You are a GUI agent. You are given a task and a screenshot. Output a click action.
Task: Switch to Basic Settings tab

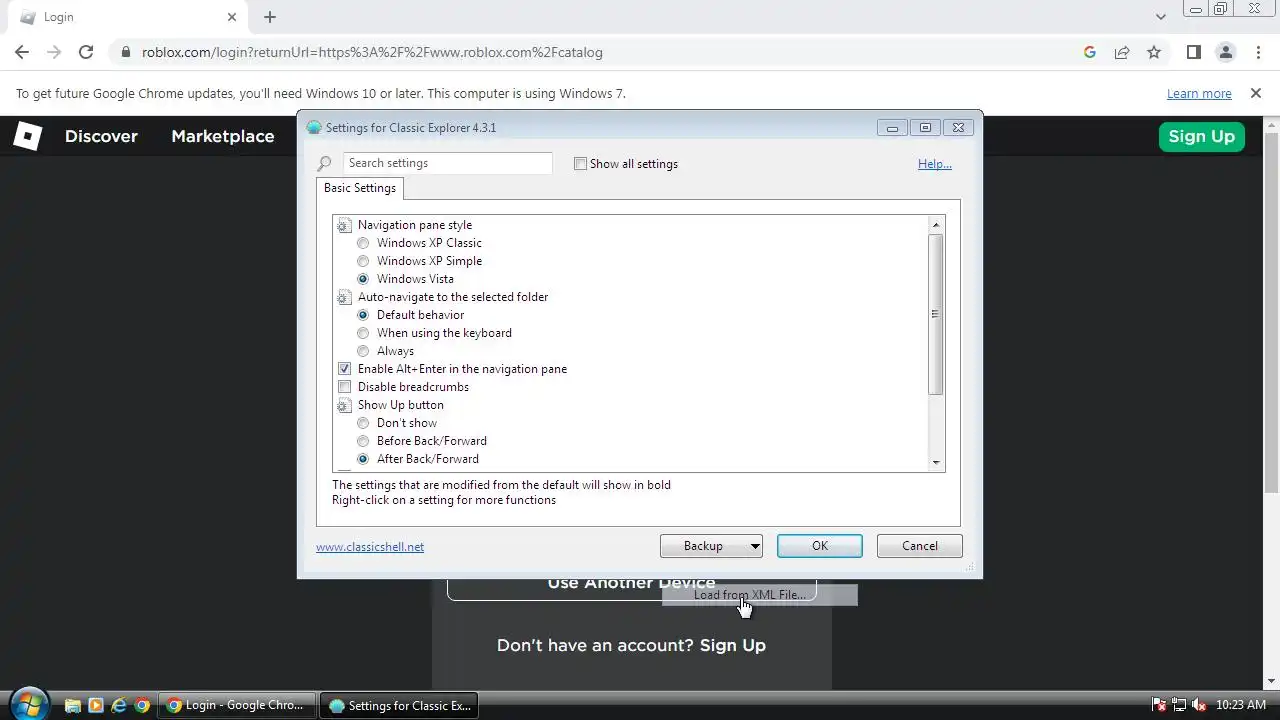click(360, 188)
